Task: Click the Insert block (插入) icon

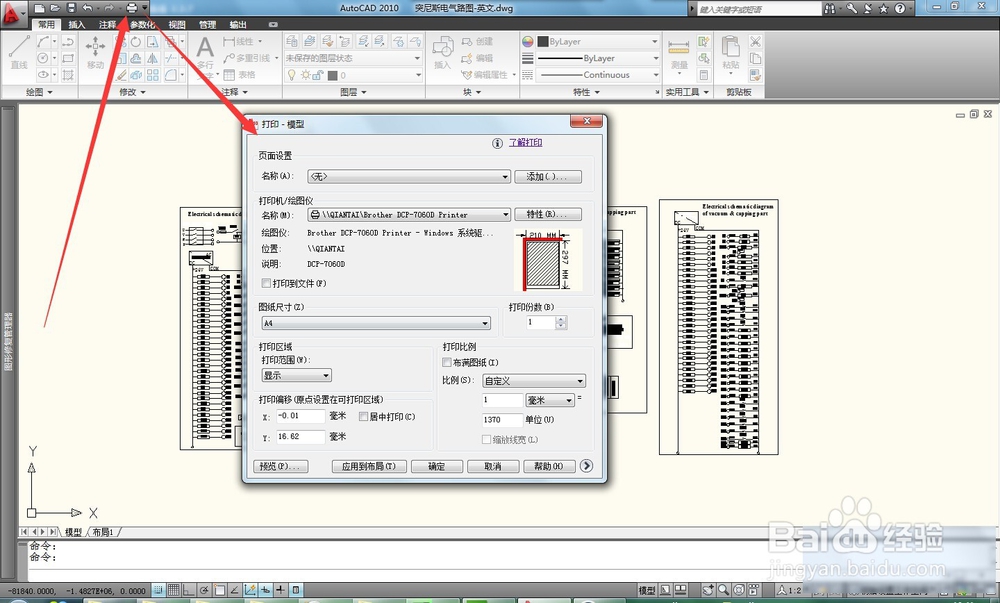Action: 442,52
